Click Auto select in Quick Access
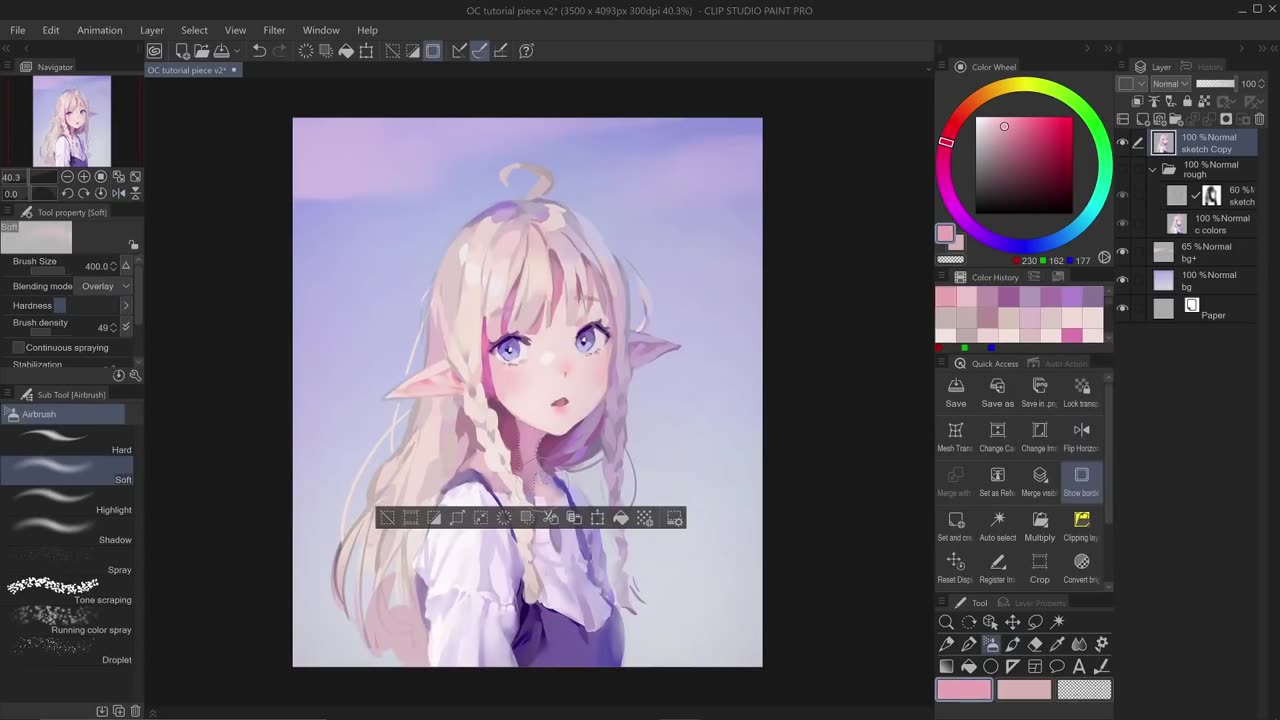Screen dimensions: 1280x720 (x=997, y=525)
